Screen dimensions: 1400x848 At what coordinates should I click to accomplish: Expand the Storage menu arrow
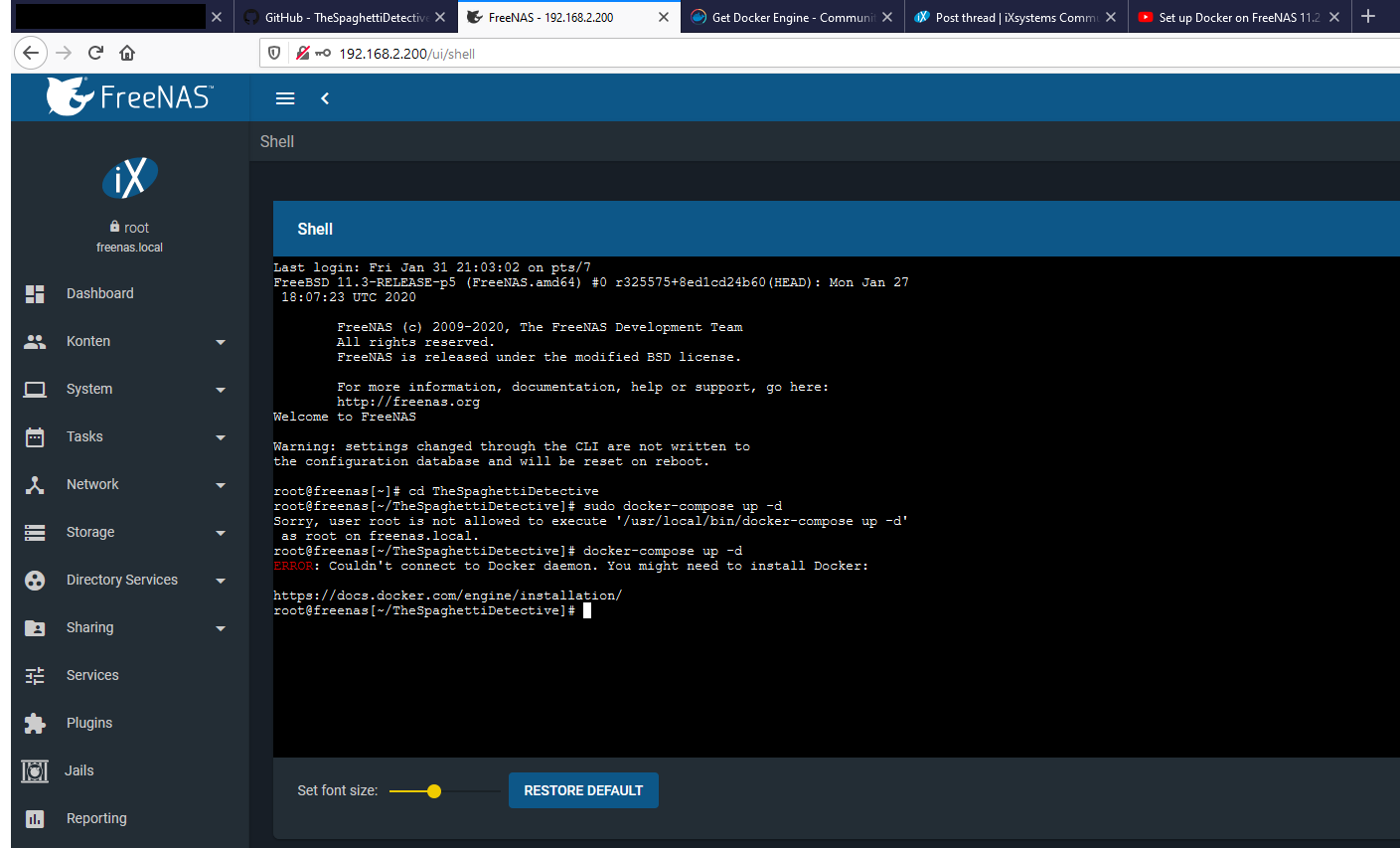click(x=221, y=533)
